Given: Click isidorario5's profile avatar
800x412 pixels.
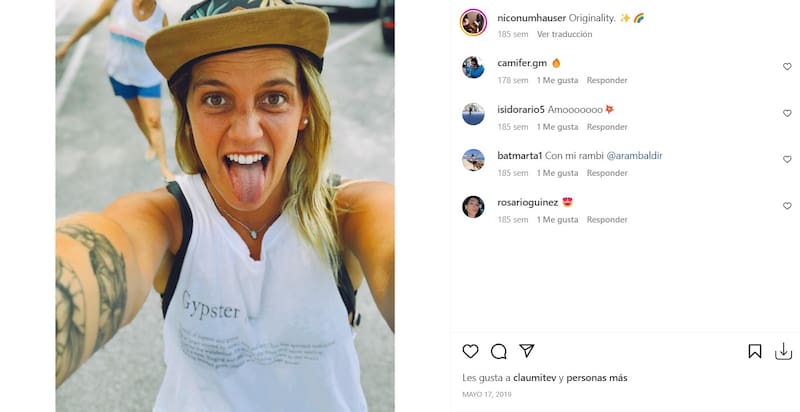Looking at the screenshot, I should pos(473,113).
